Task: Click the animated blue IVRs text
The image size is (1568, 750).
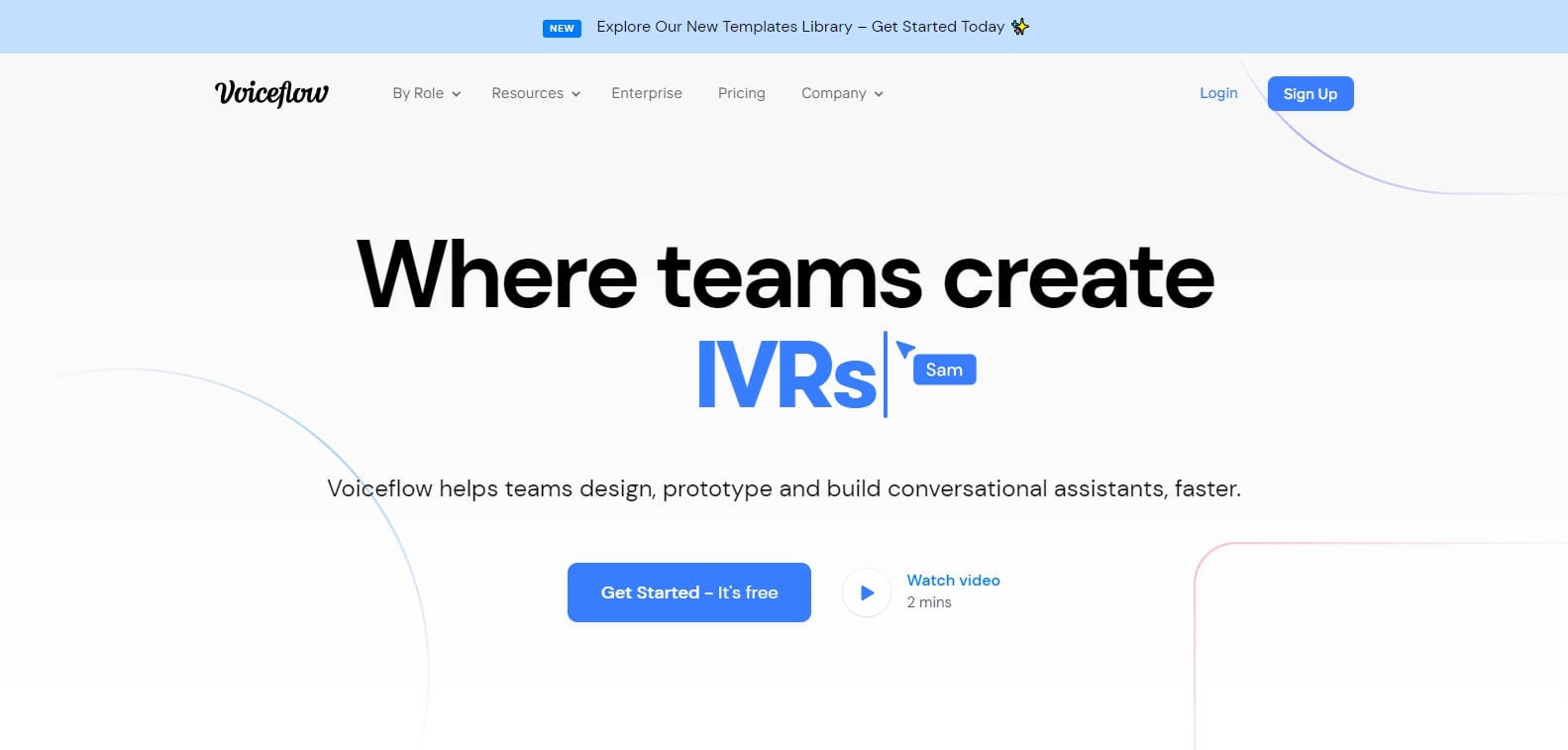Action: pyautogui.click(x=787, y=375)
